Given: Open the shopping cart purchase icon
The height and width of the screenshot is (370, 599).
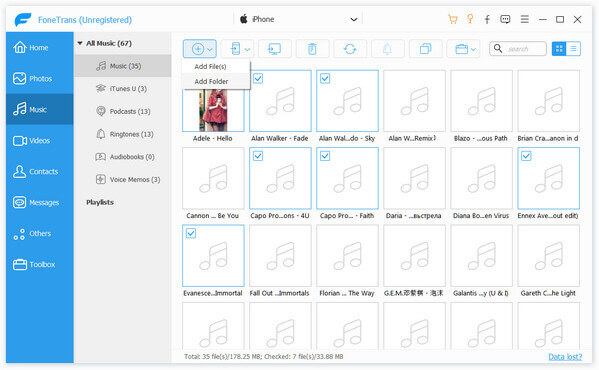Looking at the screenshot, I should click(x=453, y=19).
